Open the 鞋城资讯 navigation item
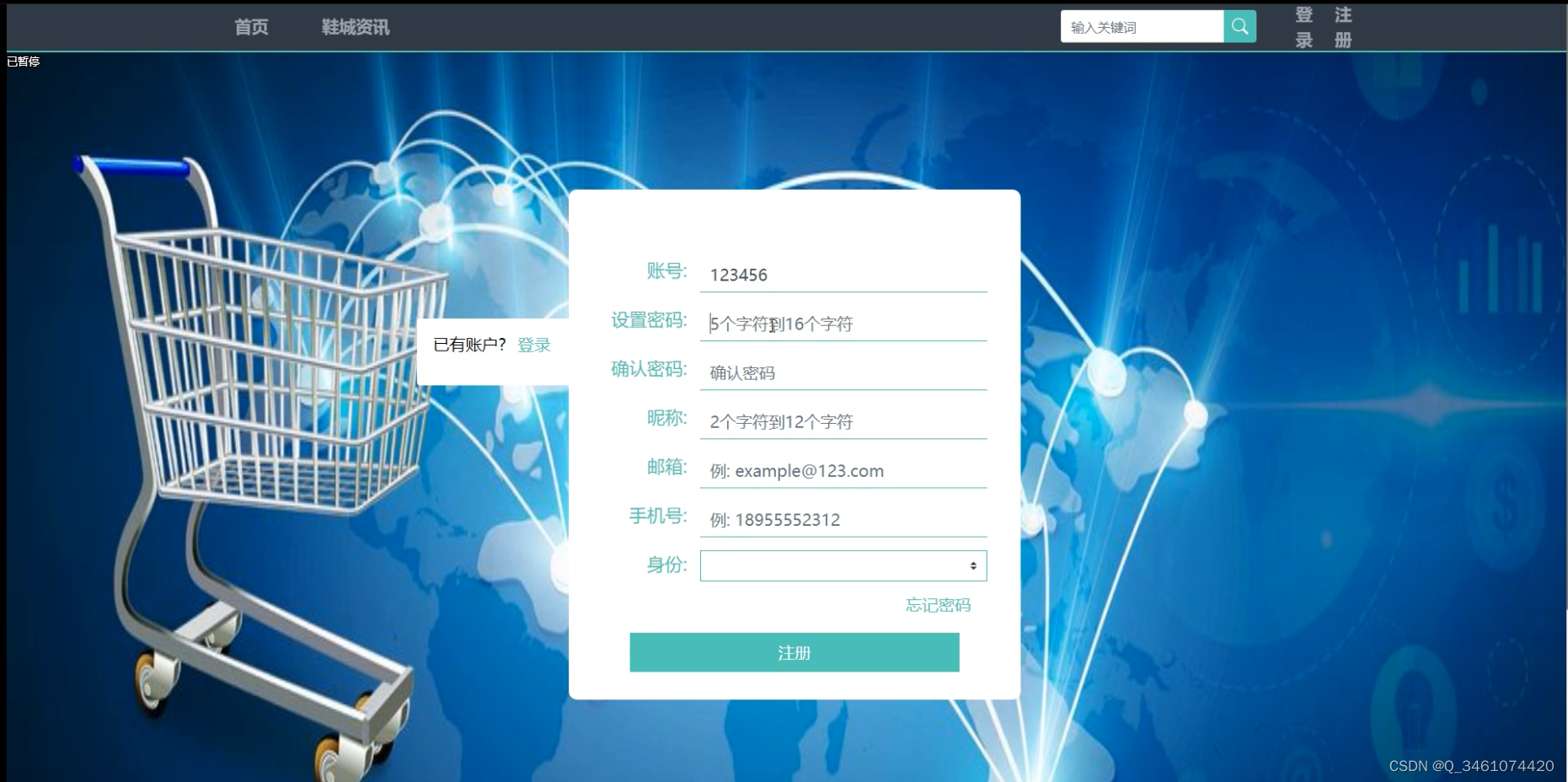 point(356,27)
